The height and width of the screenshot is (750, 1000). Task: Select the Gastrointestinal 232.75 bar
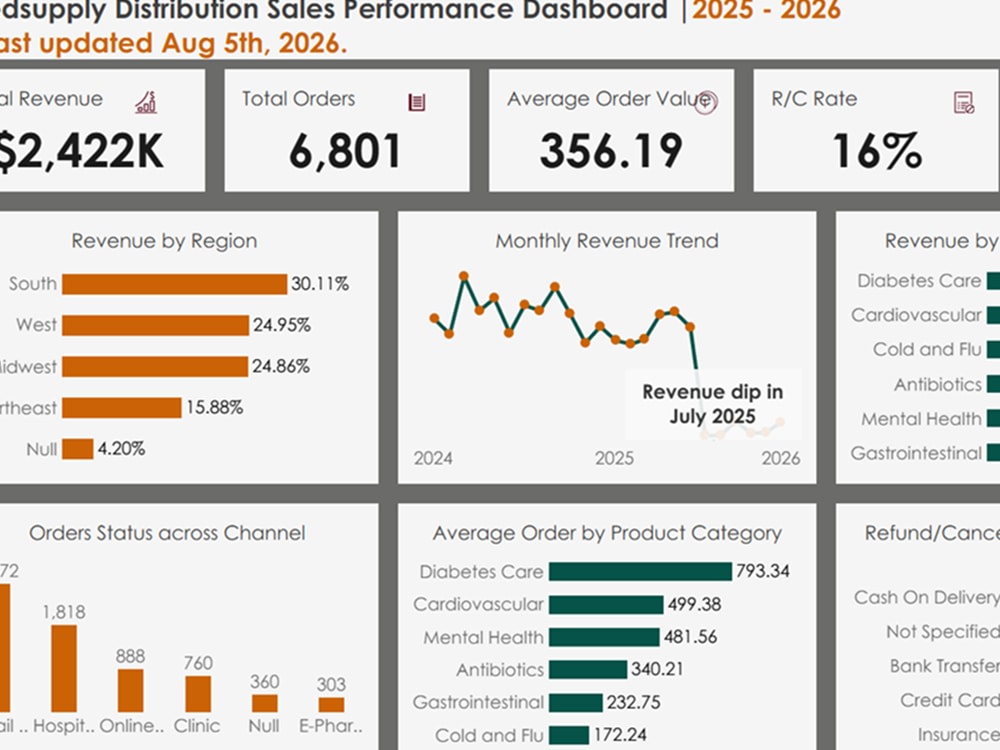pos(576,703)
